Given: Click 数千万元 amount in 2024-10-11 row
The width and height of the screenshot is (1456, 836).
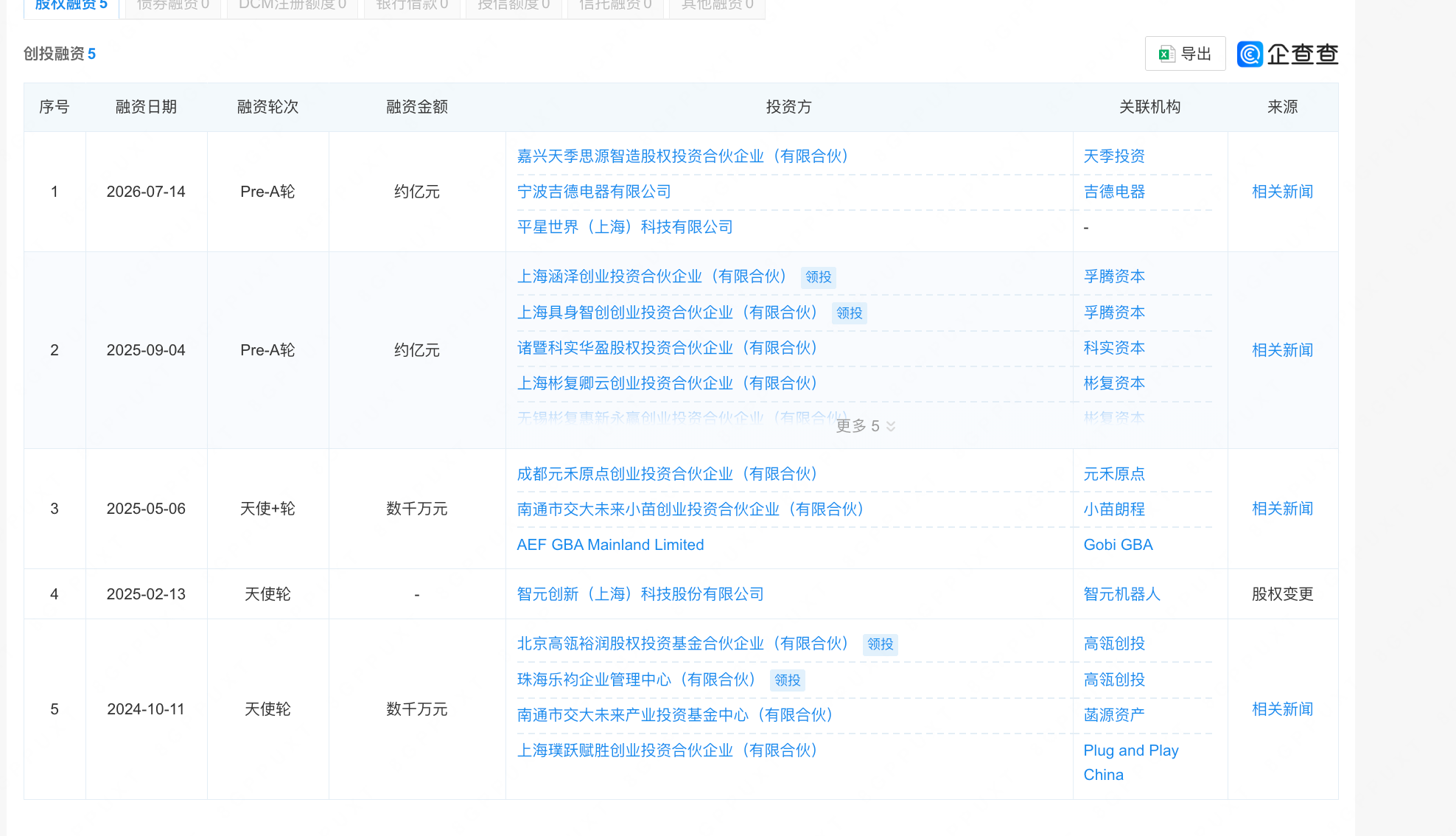Looking at the screenshot, I should tap(417, 709).
